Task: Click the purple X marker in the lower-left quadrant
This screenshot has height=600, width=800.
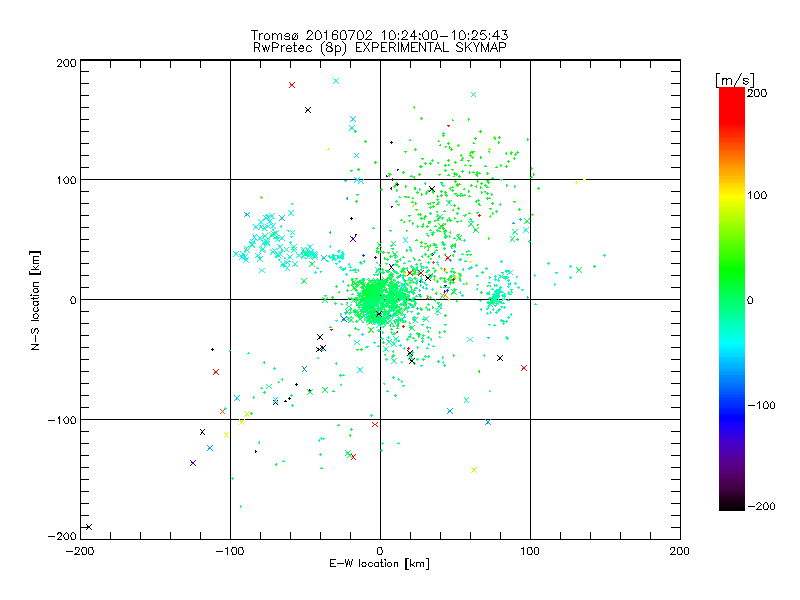Action: click(193, 463)
